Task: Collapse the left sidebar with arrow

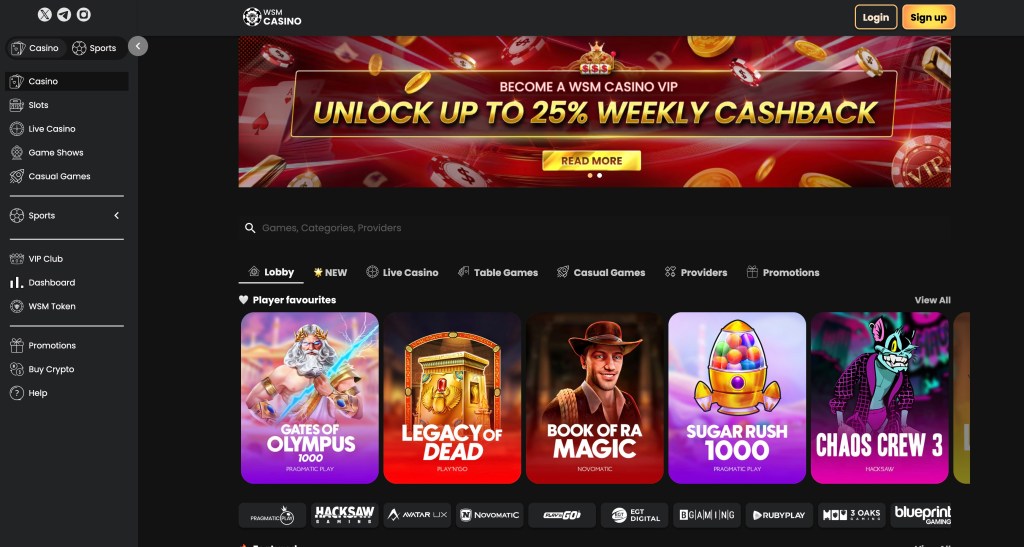Action: pyautogui.click(x=138, y=46)
